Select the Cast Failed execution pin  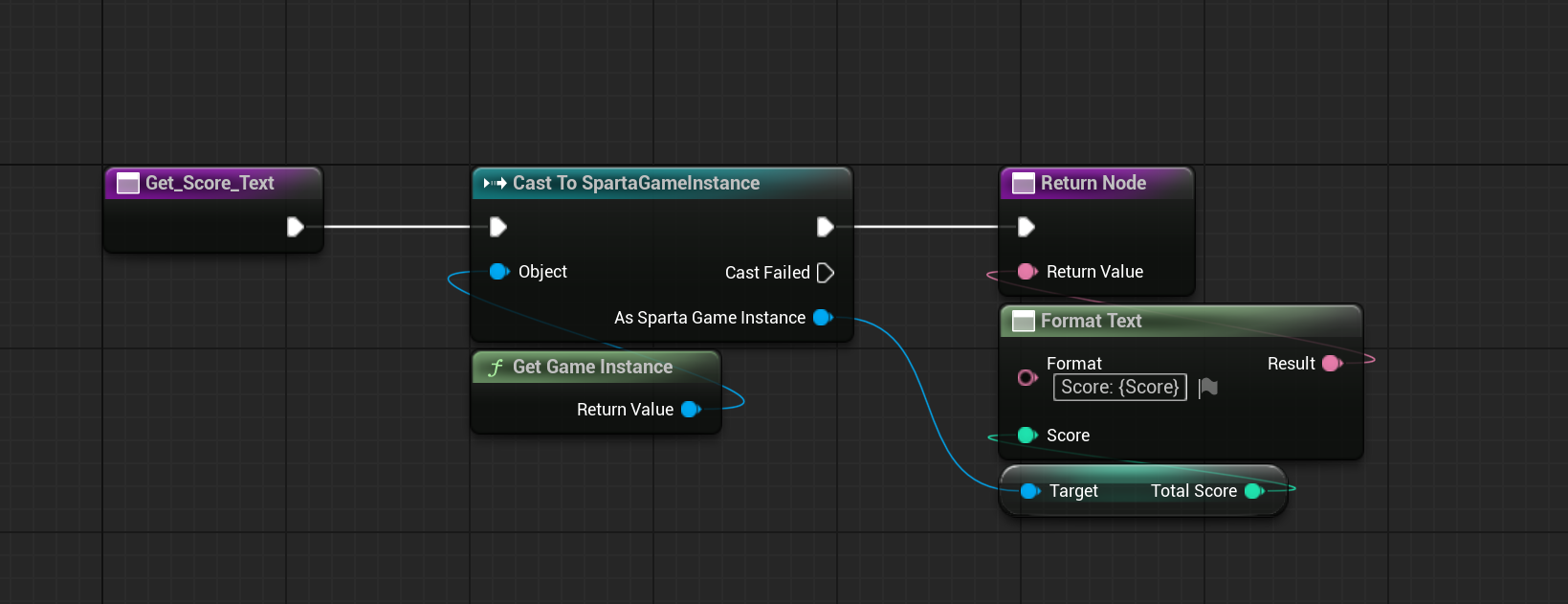[x=826, y=273]
